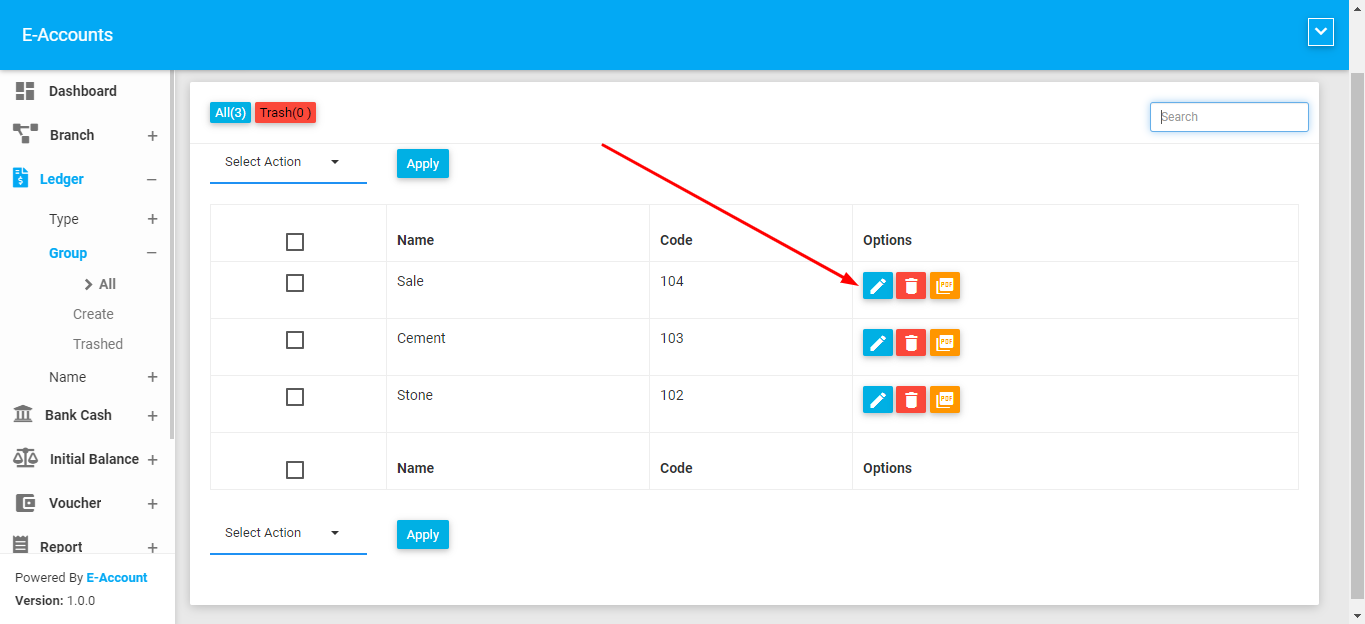Select the Cement row checkbox

294,340
